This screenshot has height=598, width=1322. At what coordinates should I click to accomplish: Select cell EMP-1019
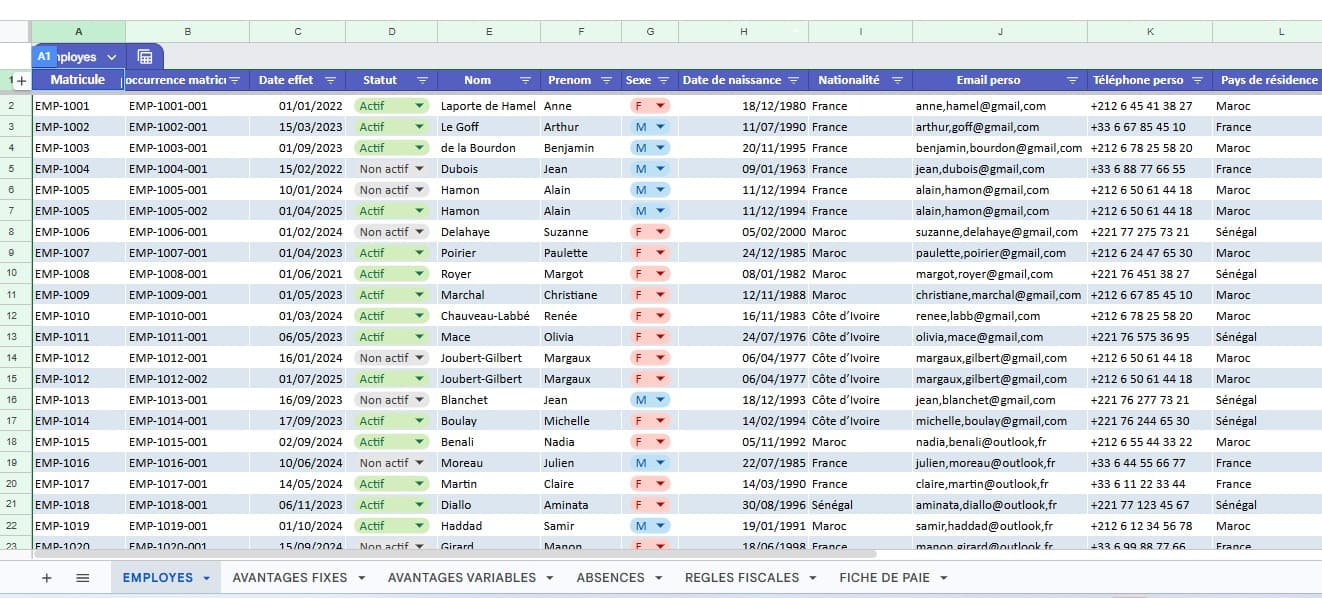[79, 526]
